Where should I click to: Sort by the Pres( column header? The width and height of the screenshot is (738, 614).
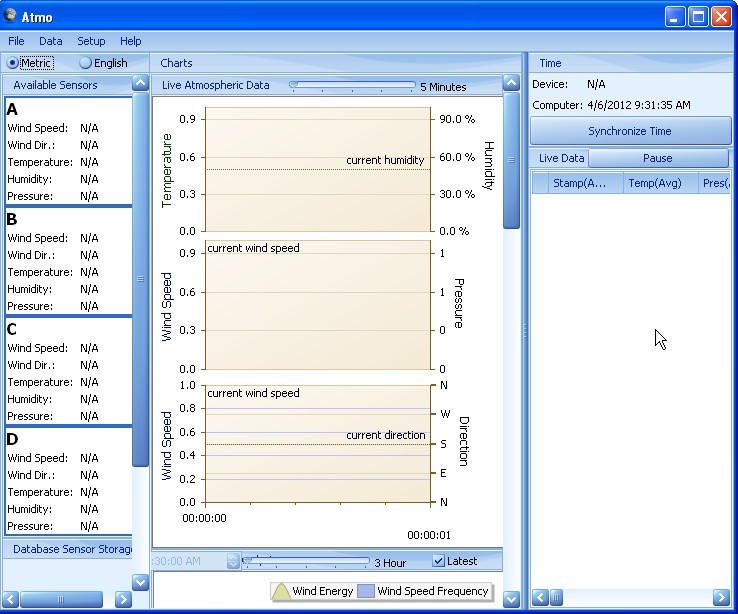click(x=714, y=183)
